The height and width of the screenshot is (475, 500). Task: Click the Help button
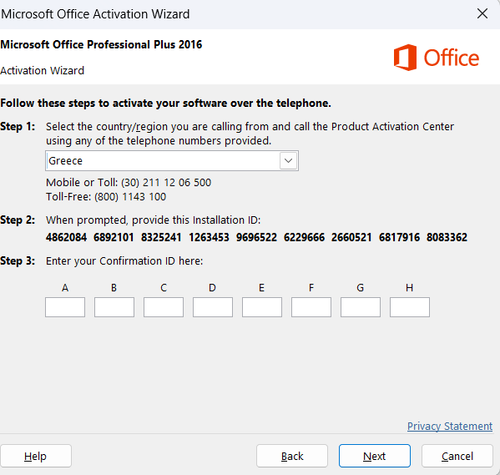[36, 456]
